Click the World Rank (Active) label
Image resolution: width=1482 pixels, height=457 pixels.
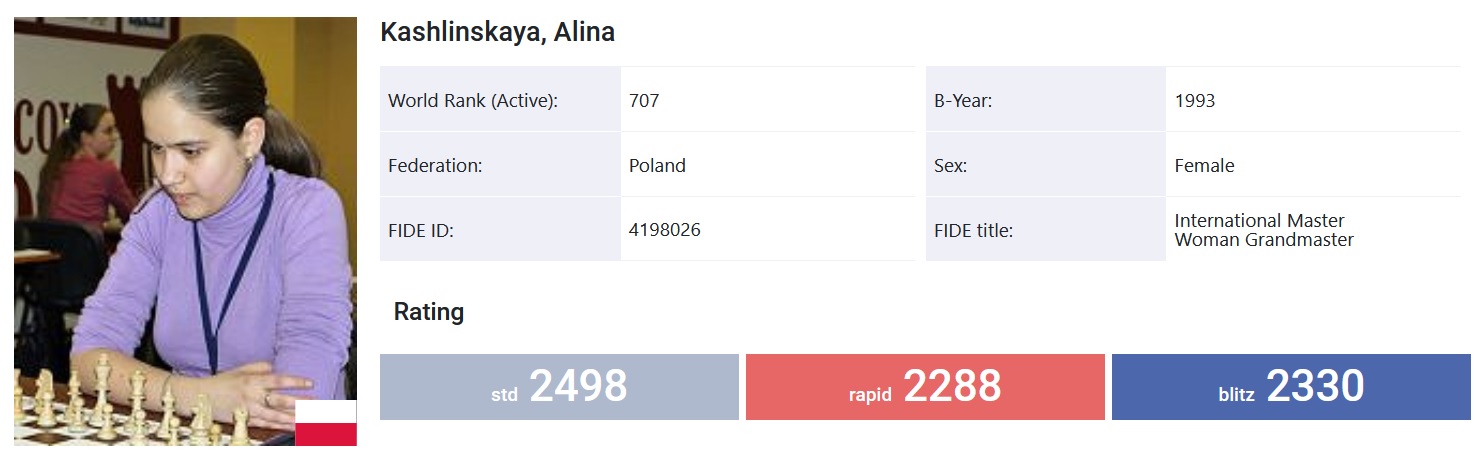click(x=473, y=101)
